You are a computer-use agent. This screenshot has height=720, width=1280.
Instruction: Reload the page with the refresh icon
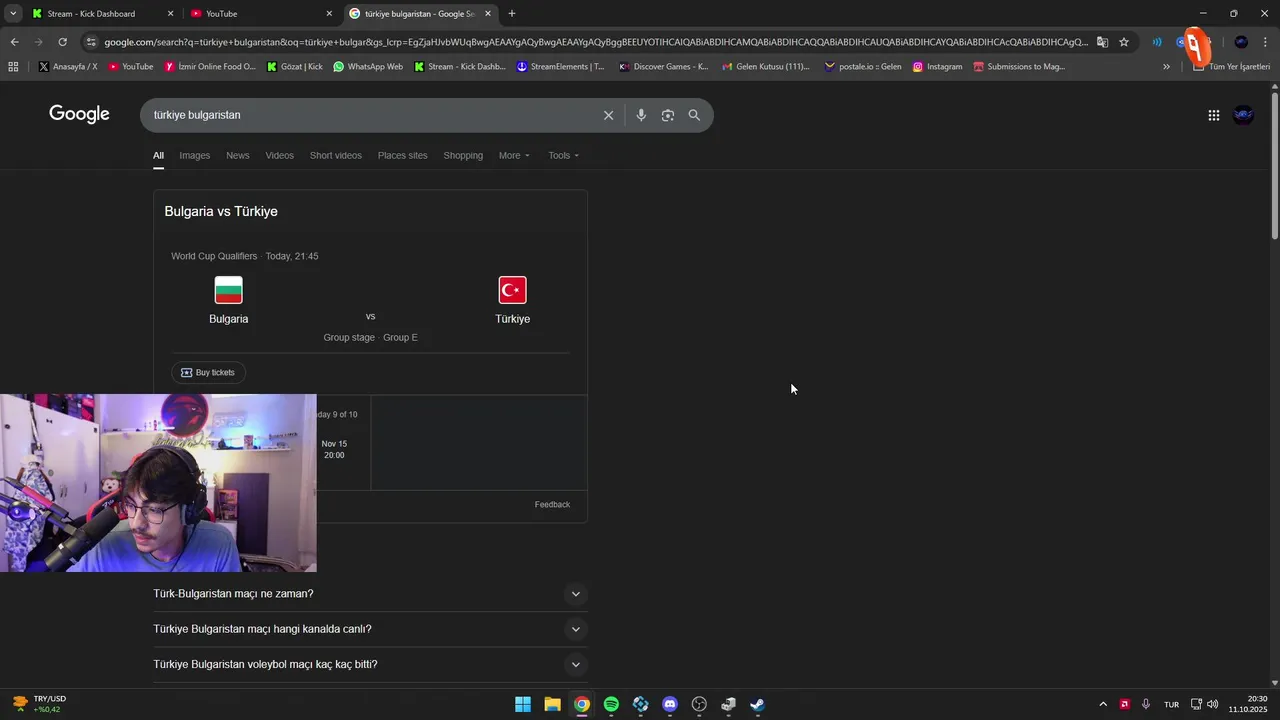click(62, 42)
